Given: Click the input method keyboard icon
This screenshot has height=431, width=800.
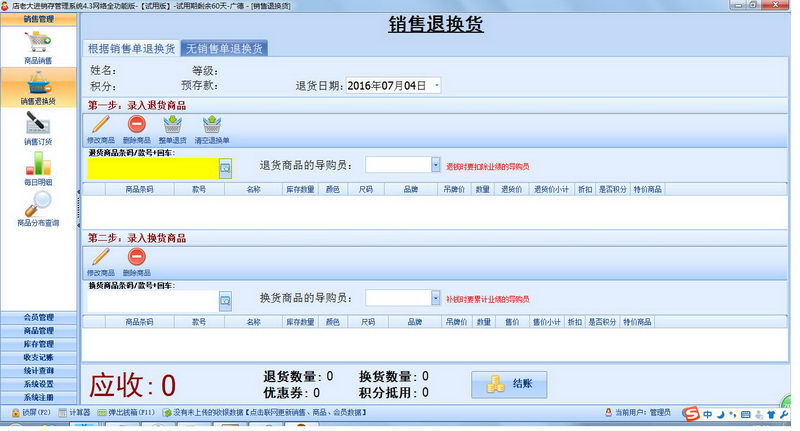Looking at the screenshot, I should [745, 414].
